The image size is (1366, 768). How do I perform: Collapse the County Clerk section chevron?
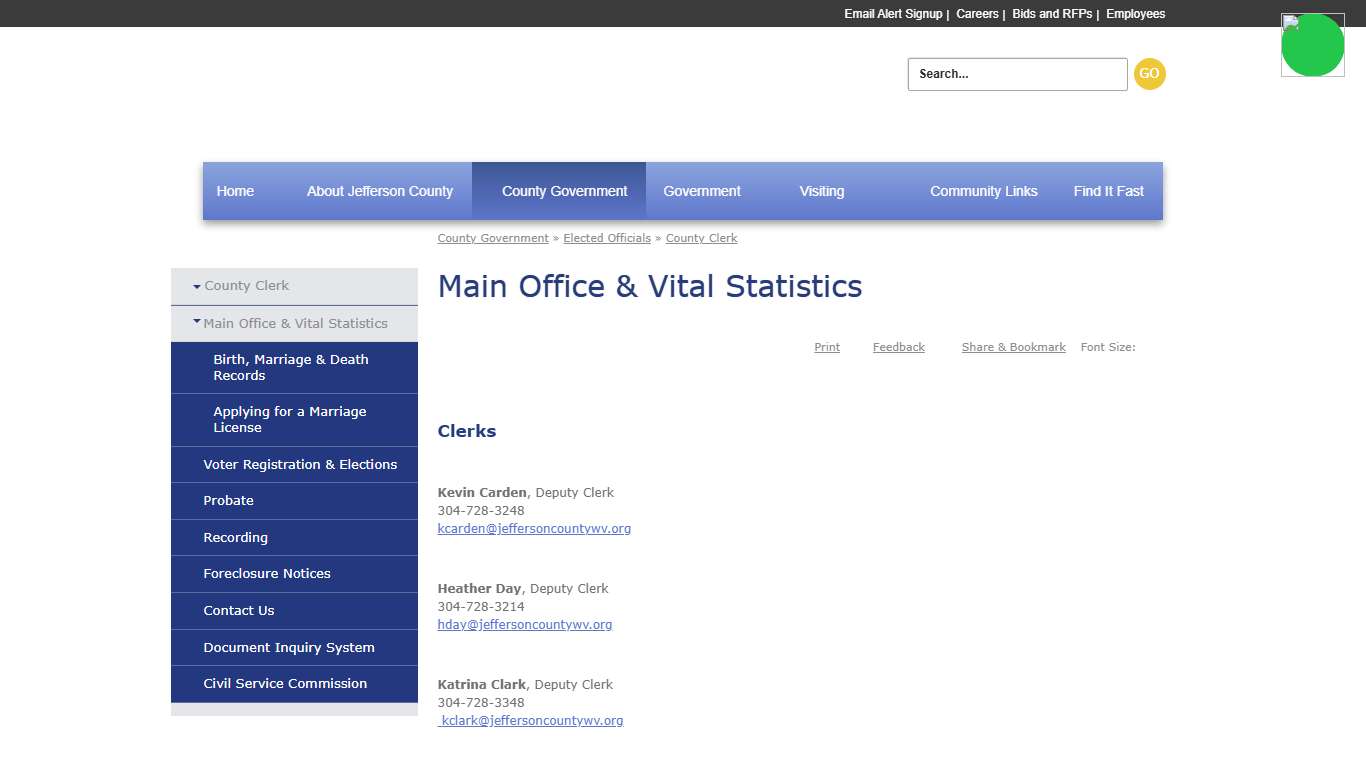[196, 285]
